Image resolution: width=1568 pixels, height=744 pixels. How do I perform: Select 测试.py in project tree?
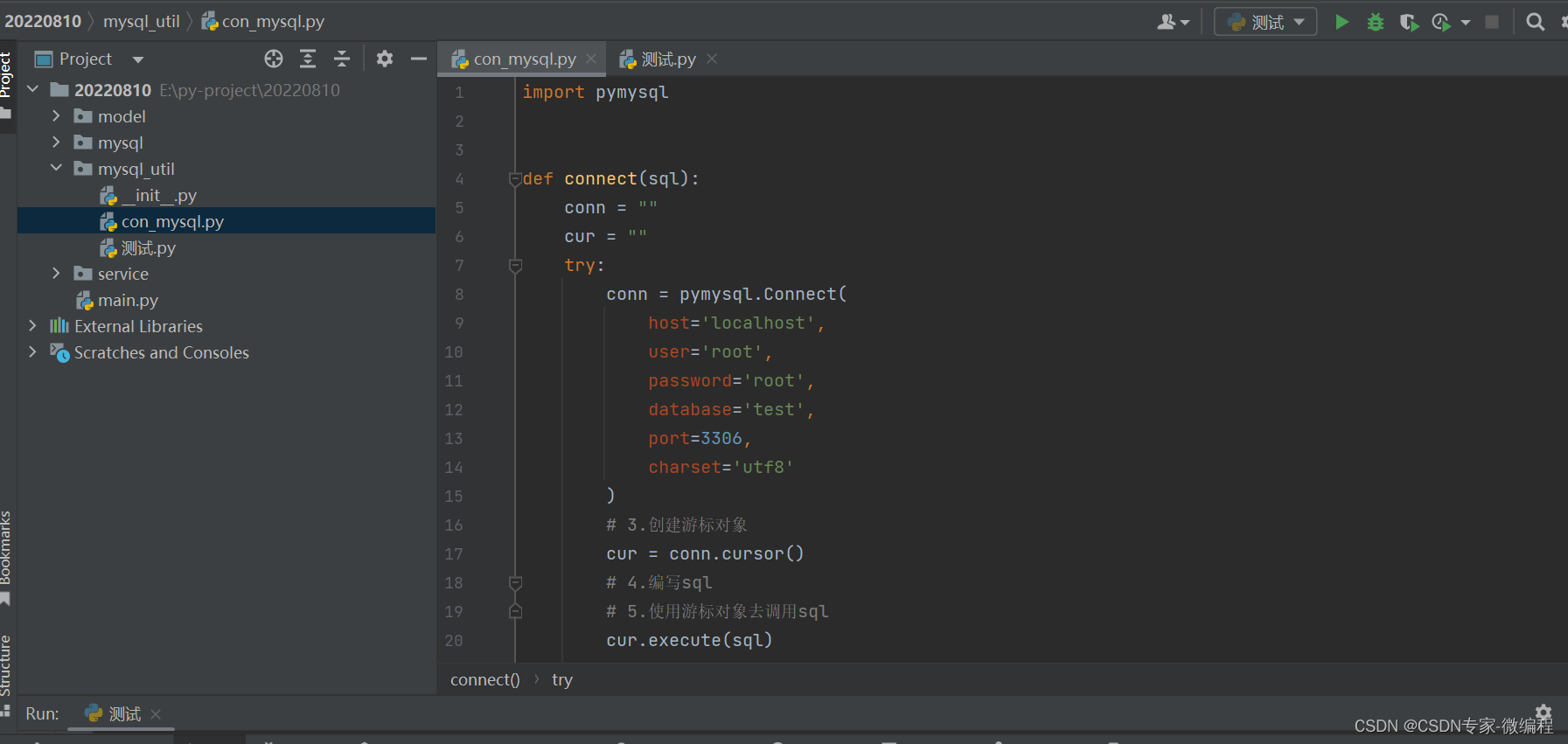click(226, 247)
